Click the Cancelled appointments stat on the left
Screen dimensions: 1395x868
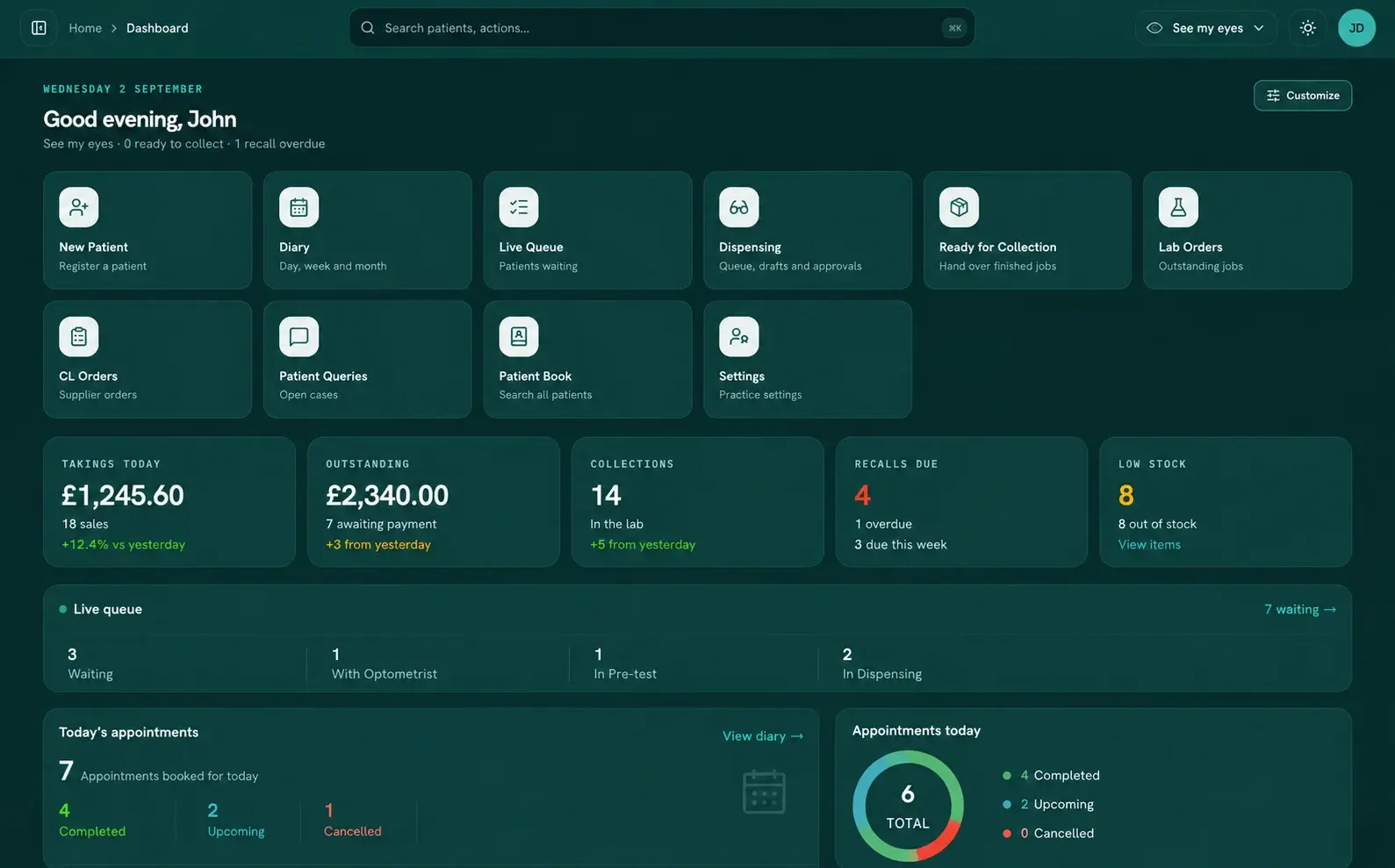pos(353,820)
